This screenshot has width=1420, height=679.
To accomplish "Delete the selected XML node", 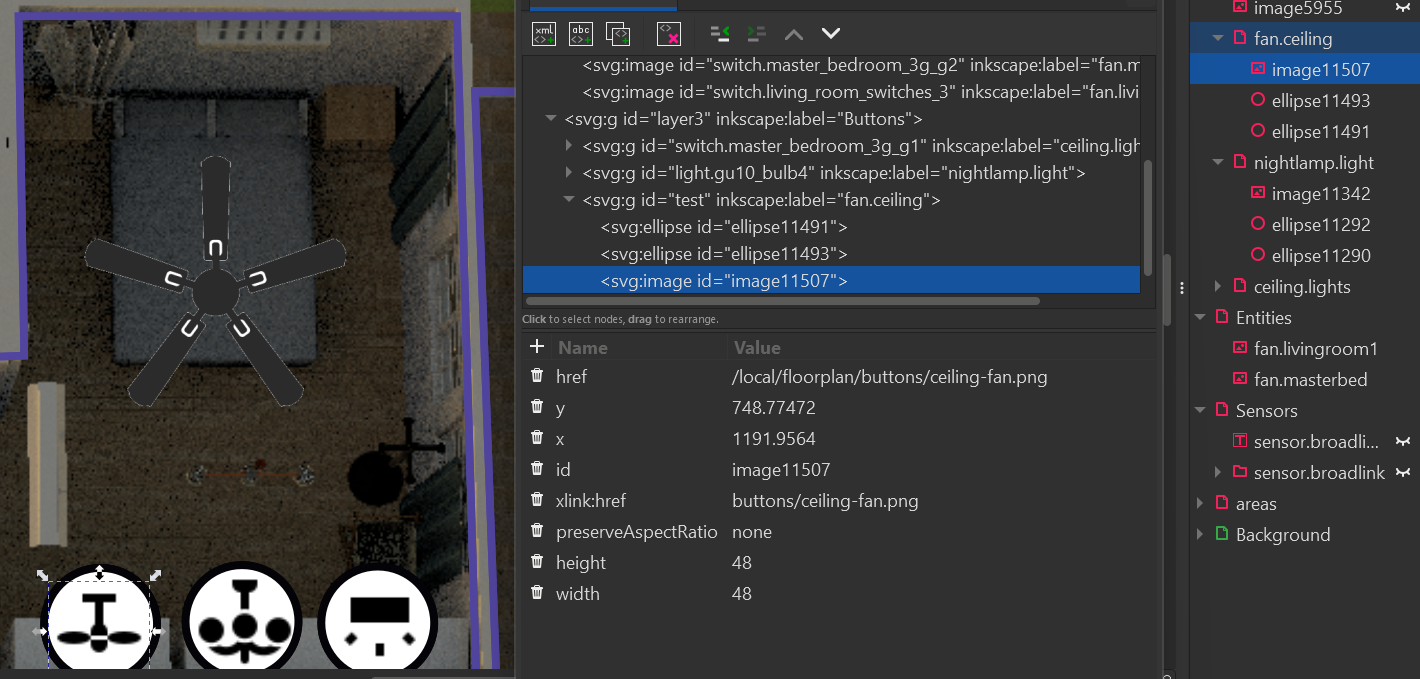I will (668, 33).
